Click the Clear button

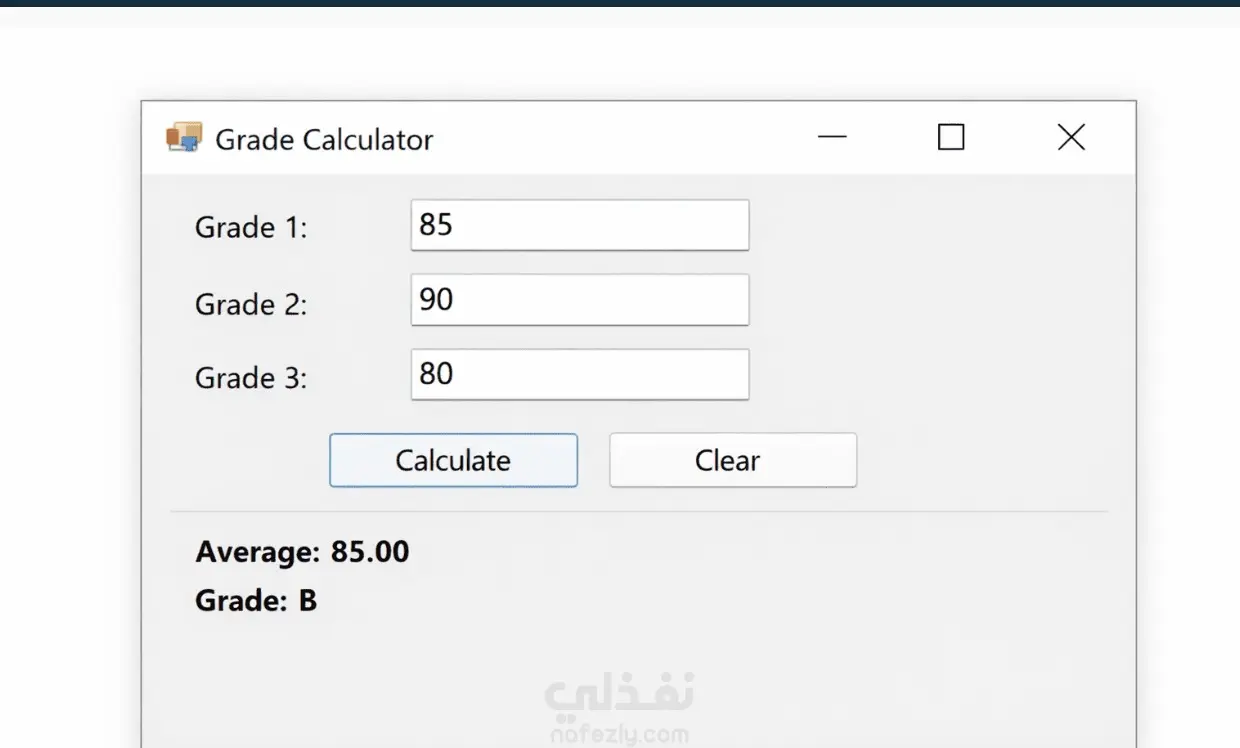(x=733, y=460)
